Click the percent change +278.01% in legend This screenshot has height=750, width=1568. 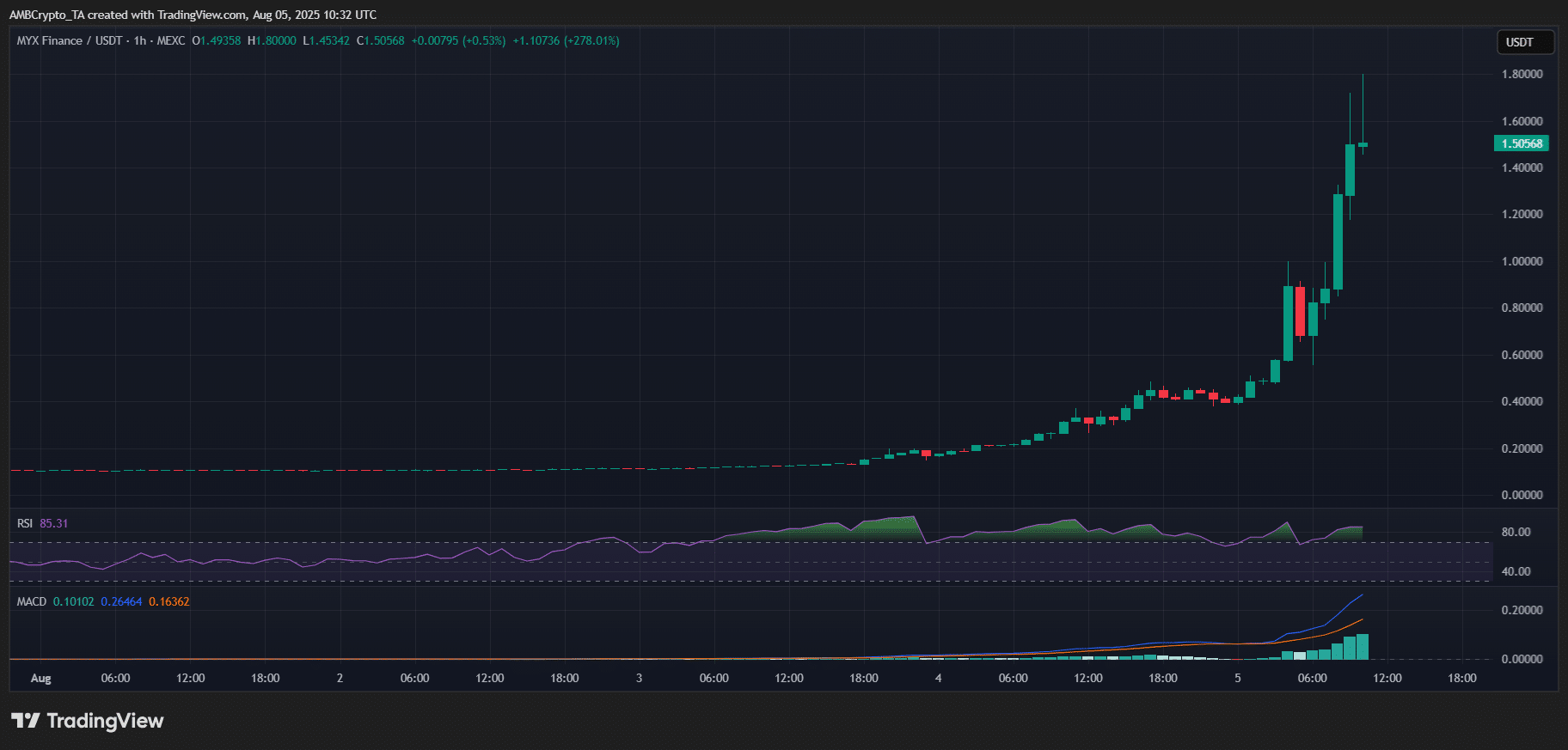(x=591, y=40)
